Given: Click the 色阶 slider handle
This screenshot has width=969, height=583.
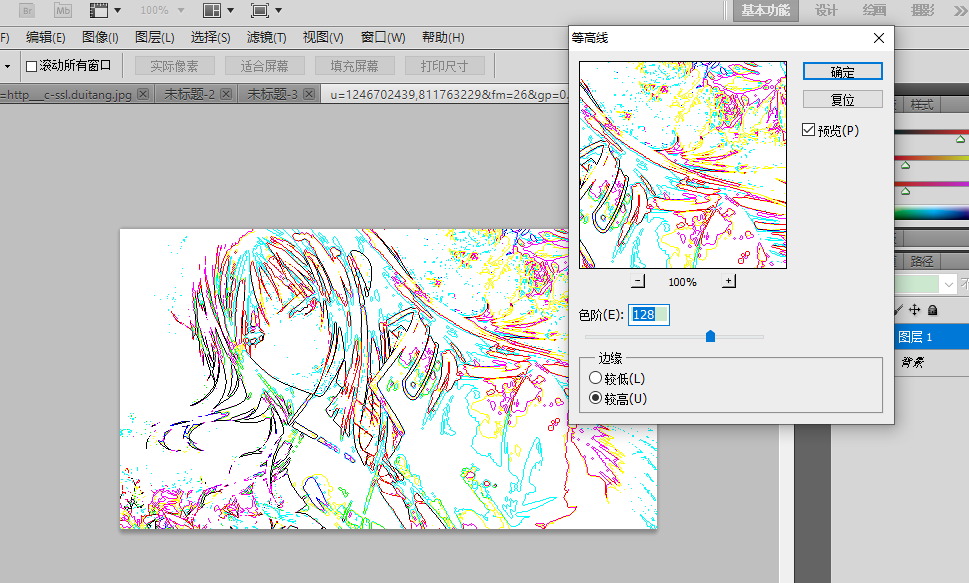Looking at the screenshot, I should click(711, 336).
